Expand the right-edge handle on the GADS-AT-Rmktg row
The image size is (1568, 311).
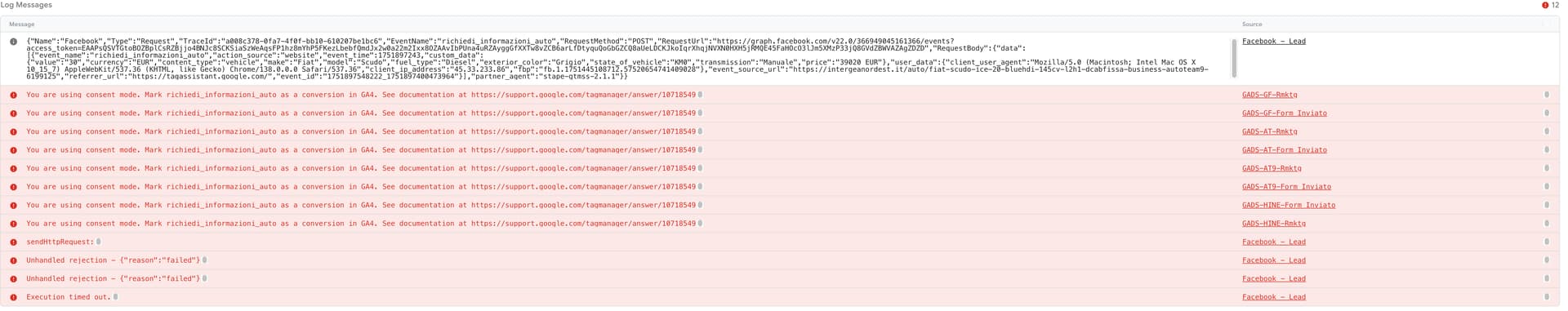tap(1547, 131)
